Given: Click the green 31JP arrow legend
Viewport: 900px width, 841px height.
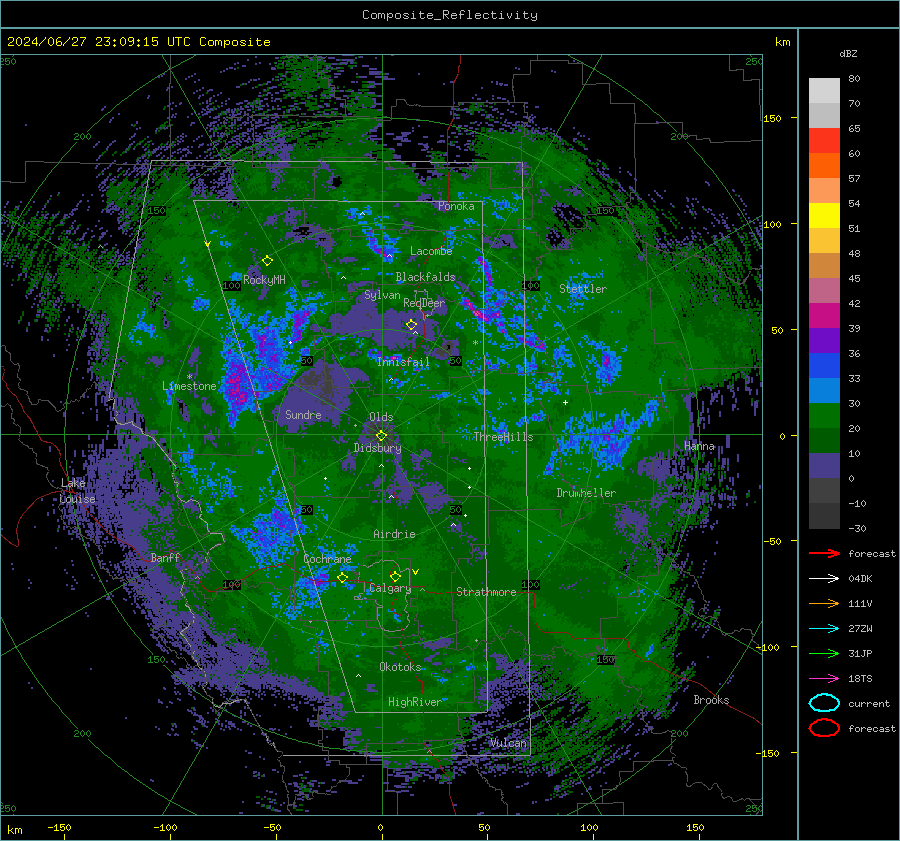Looking at the screenshot, I should (x=824, y=653).
